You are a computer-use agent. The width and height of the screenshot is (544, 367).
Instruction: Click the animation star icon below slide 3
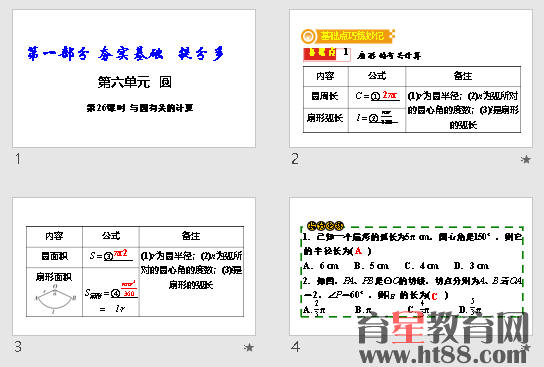249,347
